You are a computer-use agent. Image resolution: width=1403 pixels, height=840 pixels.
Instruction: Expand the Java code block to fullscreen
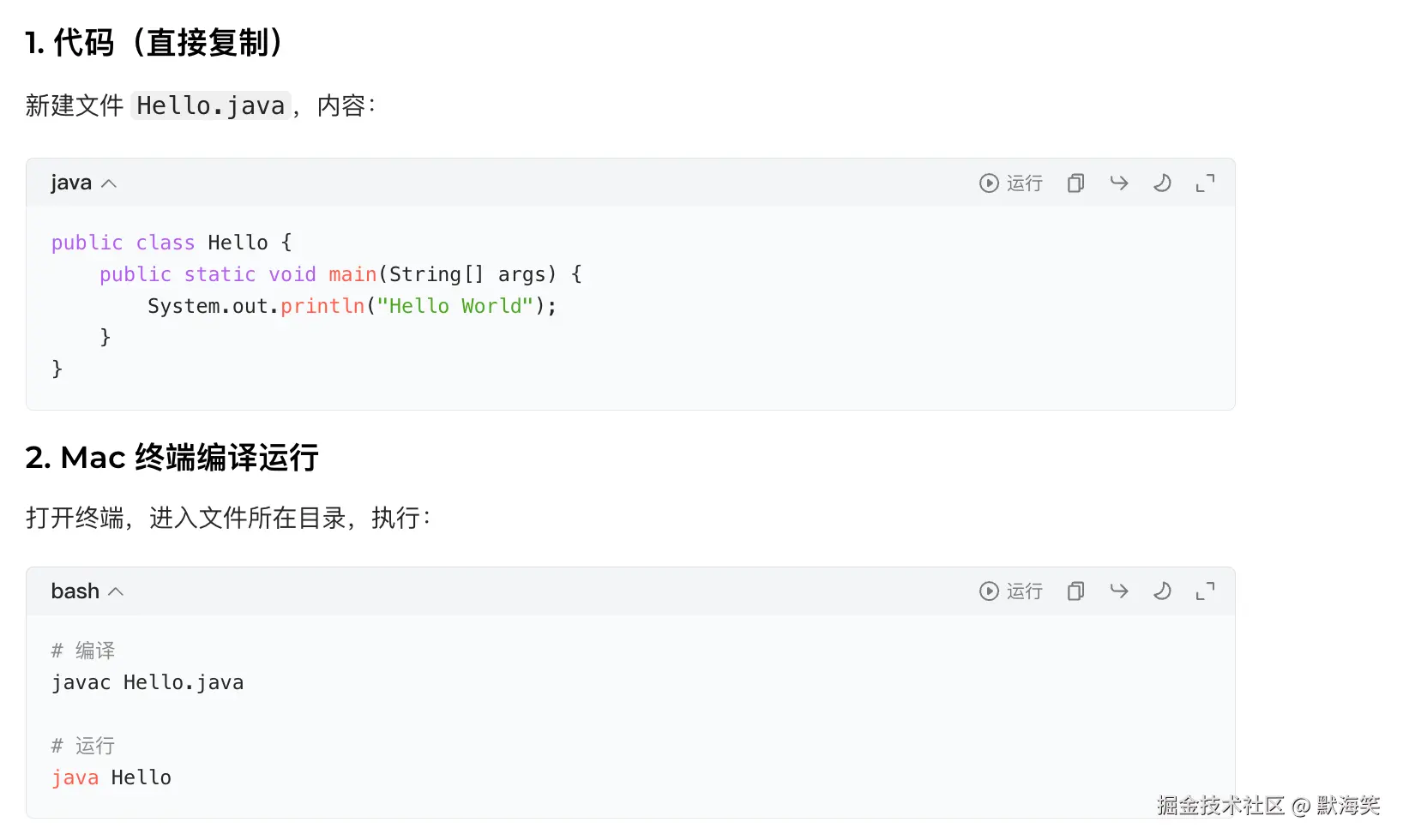(1205, 183)
